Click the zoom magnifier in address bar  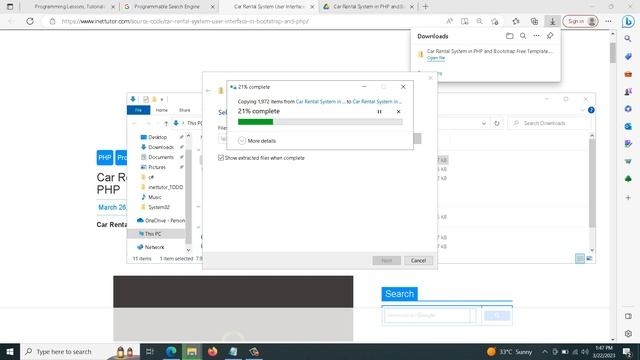[x=480, y=21]
